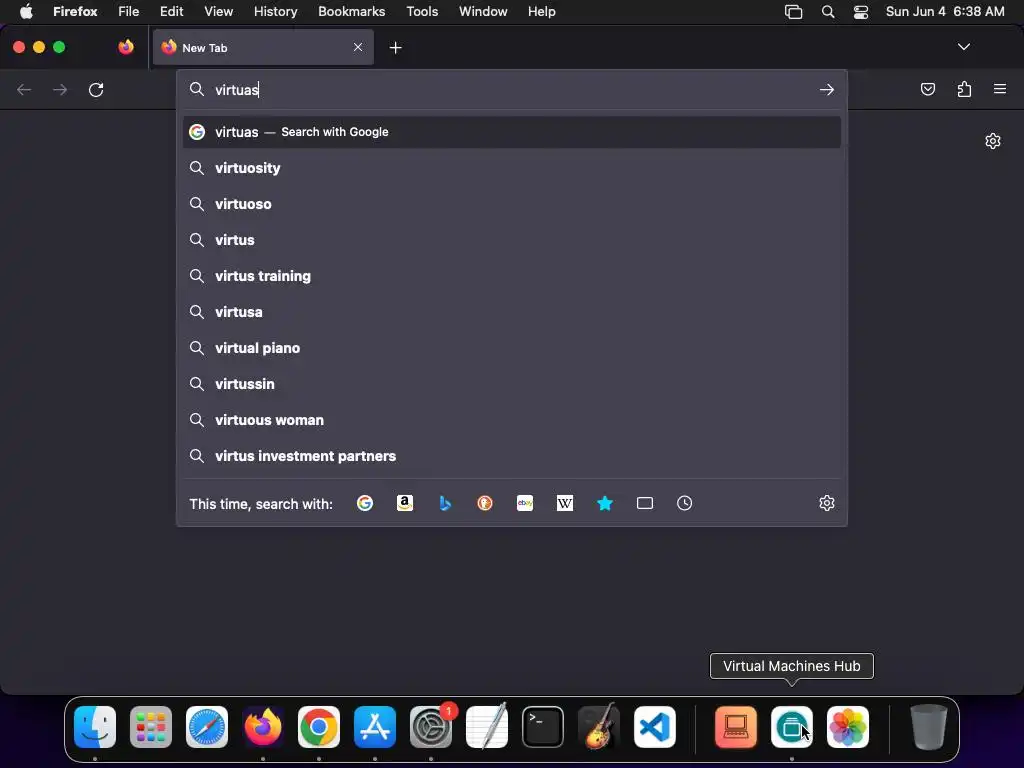
Task: Open macOS Control Center
Action: tap(861, 12)
